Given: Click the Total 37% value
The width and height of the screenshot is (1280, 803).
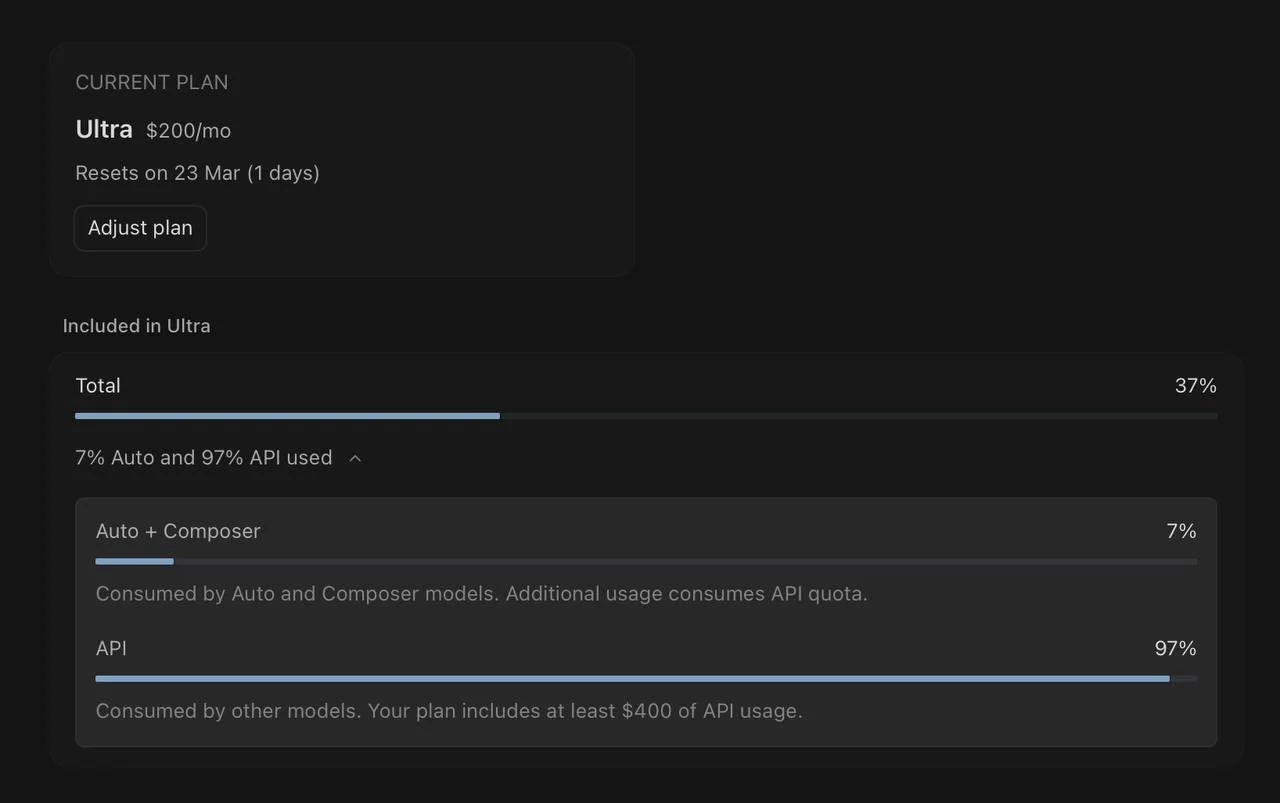Looking at the screenshot, I should [x=1195, y=386].
